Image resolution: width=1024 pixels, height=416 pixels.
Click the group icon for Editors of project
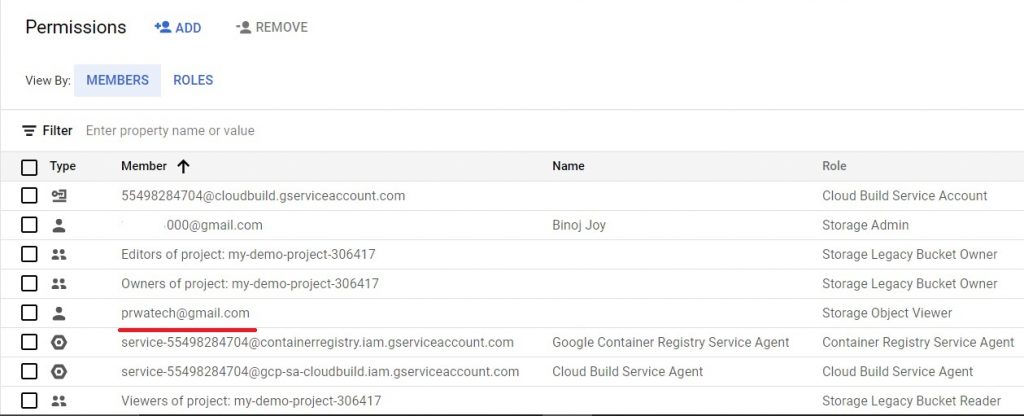click(59, 255)
